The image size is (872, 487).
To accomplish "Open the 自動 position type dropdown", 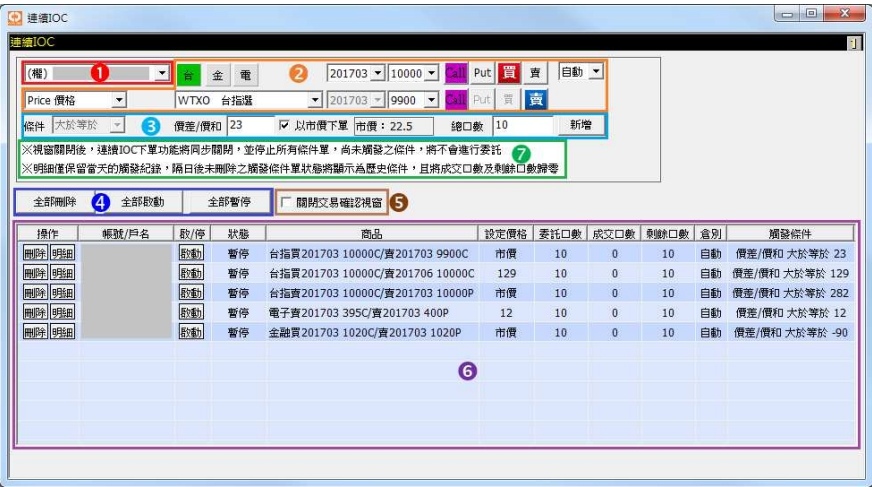I will click(x=596, y=71).
